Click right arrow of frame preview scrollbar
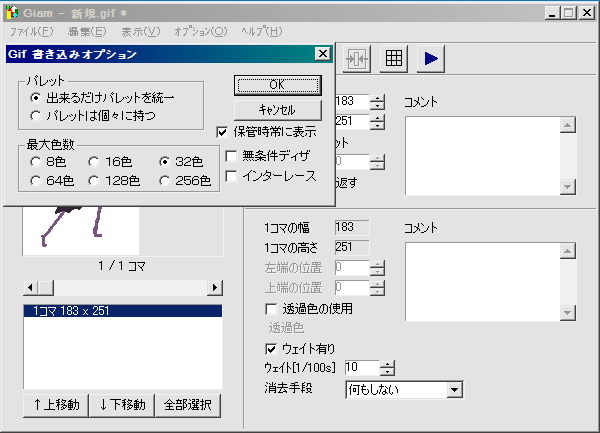Screen dimensions: 600x433 click(215, 288)
